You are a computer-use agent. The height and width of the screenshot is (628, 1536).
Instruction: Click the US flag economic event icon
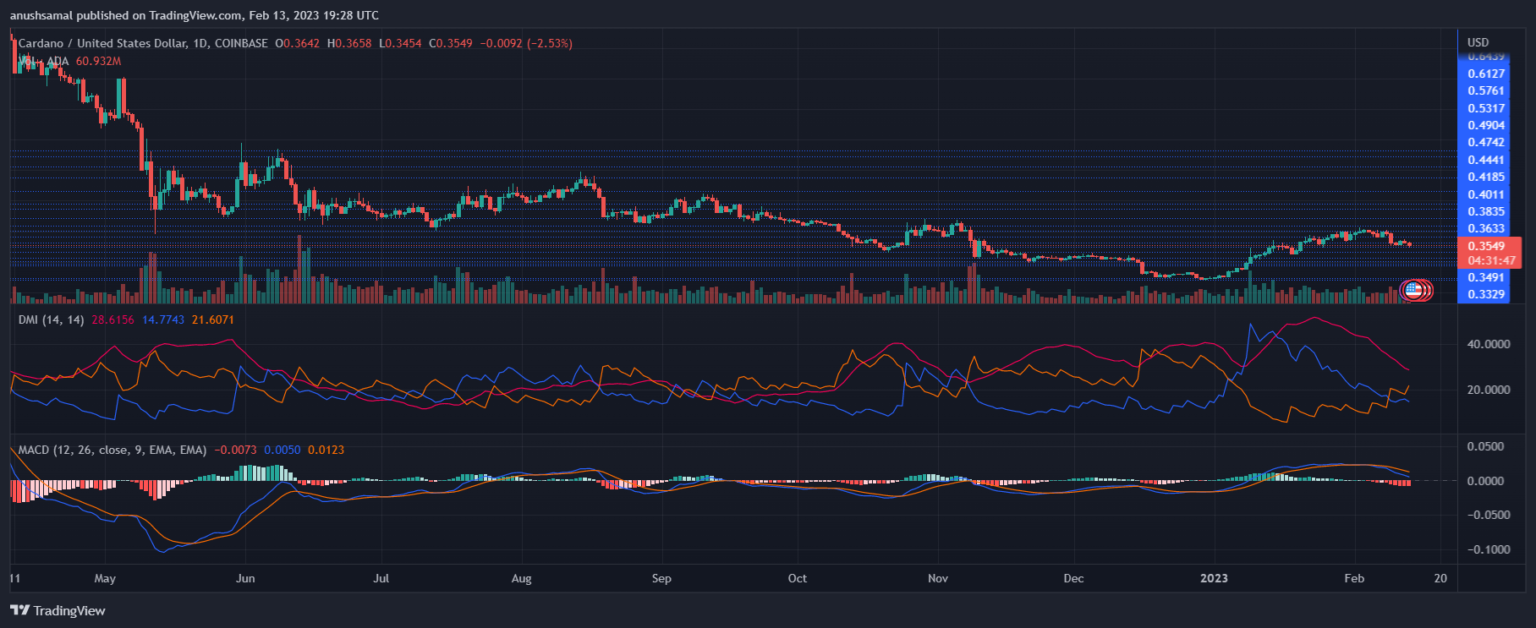click(x=1413, y=290)
